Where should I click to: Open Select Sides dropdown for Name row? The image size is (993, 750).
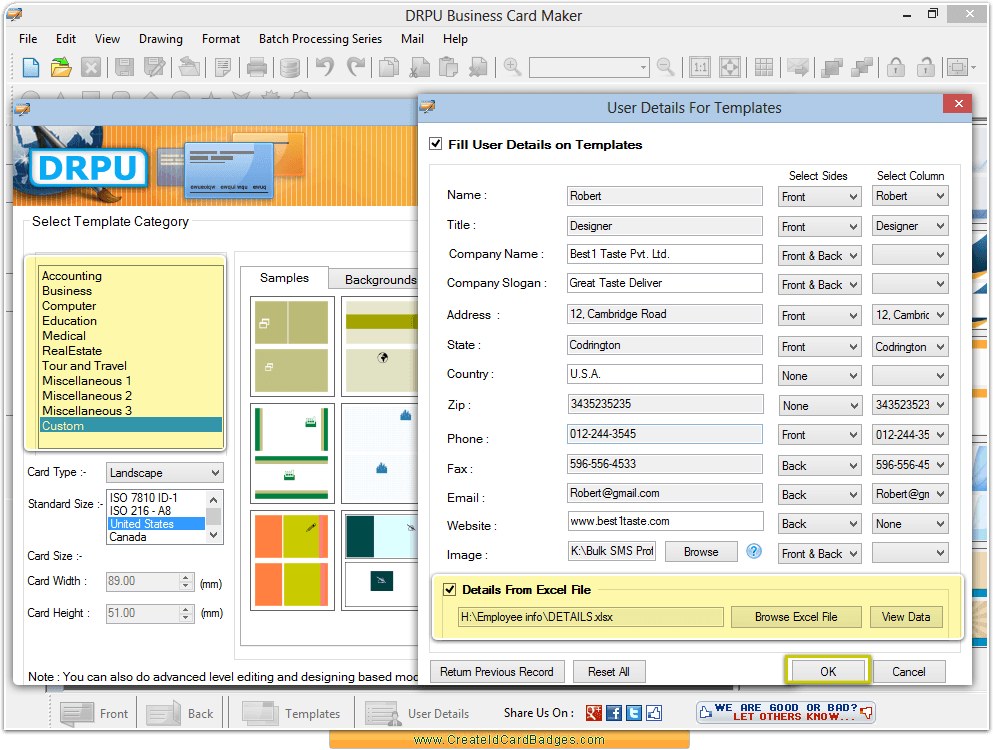[x=819, y=196]
